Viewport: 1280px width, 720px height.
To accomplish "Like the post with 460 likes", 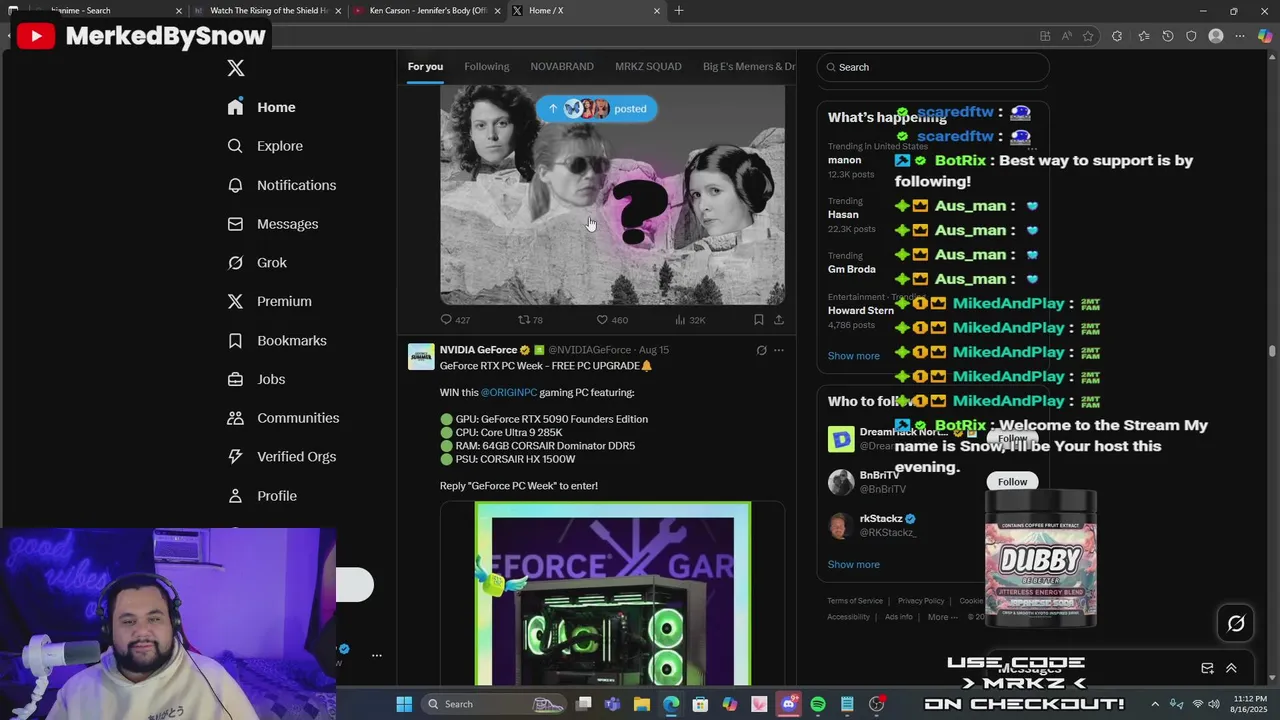I will (x=612, y=320).
